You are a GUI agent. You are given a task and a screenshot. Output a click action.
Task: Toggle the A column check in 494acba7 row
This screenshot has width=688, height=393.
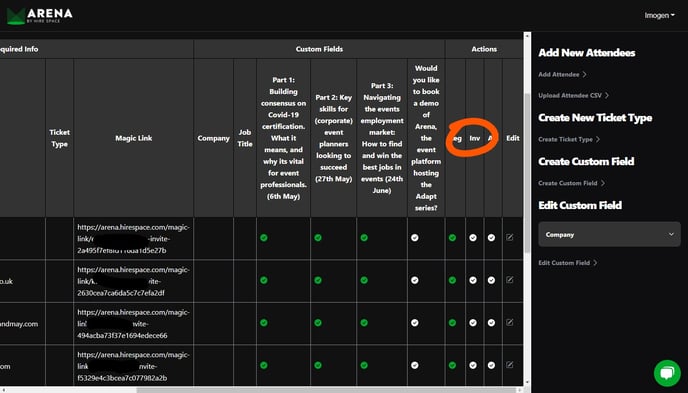click(491, 323)
